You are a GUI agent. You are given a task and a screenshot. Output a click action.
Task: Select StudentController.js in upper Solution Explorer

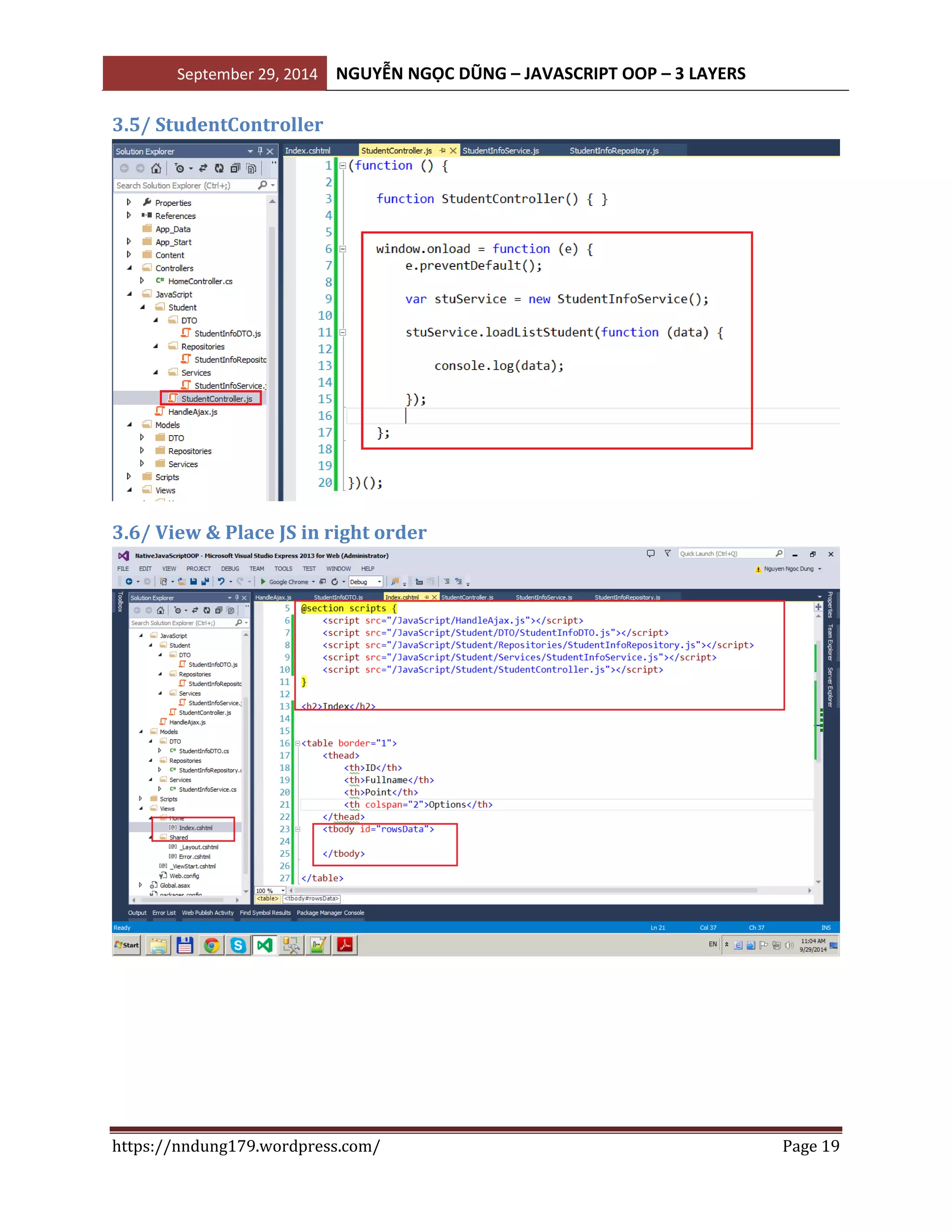[216, 399]
